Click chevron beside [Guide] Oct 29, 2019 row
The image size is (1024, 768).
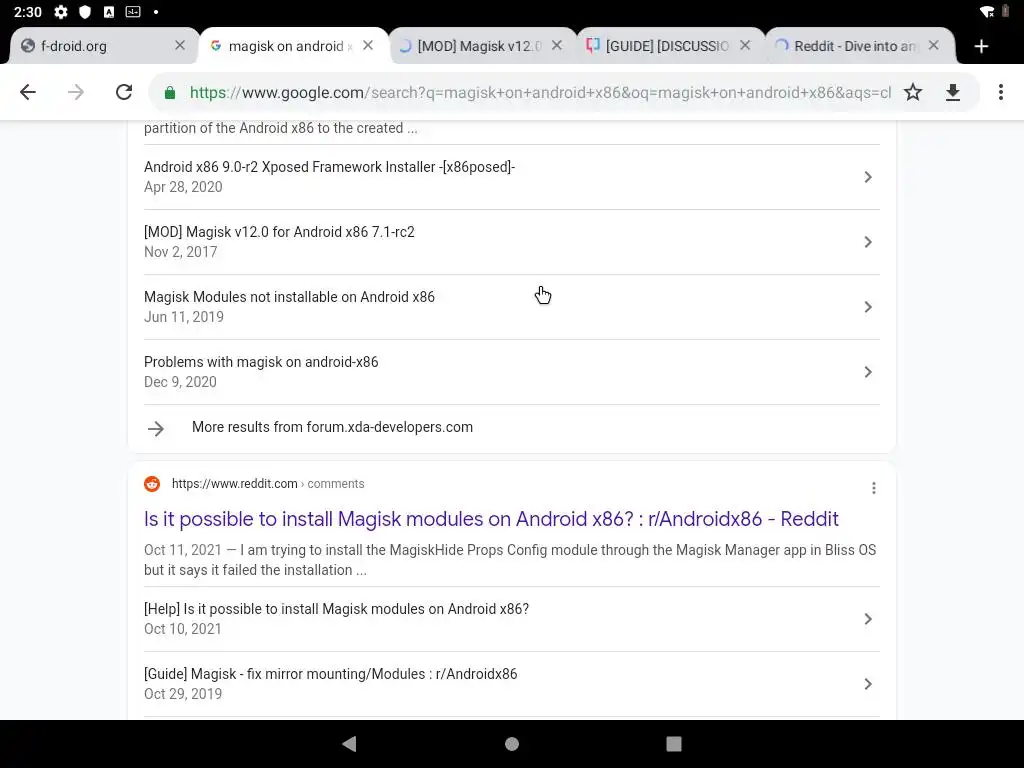click(868, 684)
